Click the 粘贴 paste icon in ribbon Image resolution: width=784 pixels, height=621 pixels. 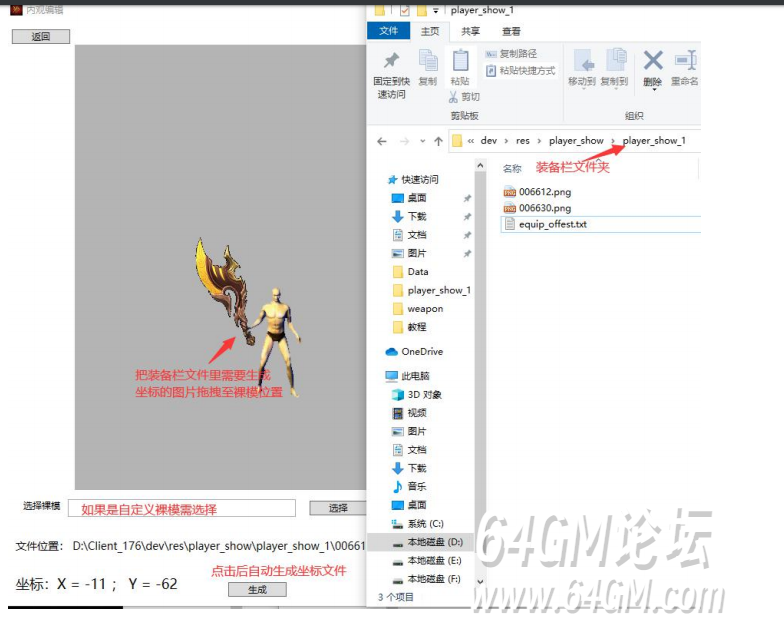(460, 60)
